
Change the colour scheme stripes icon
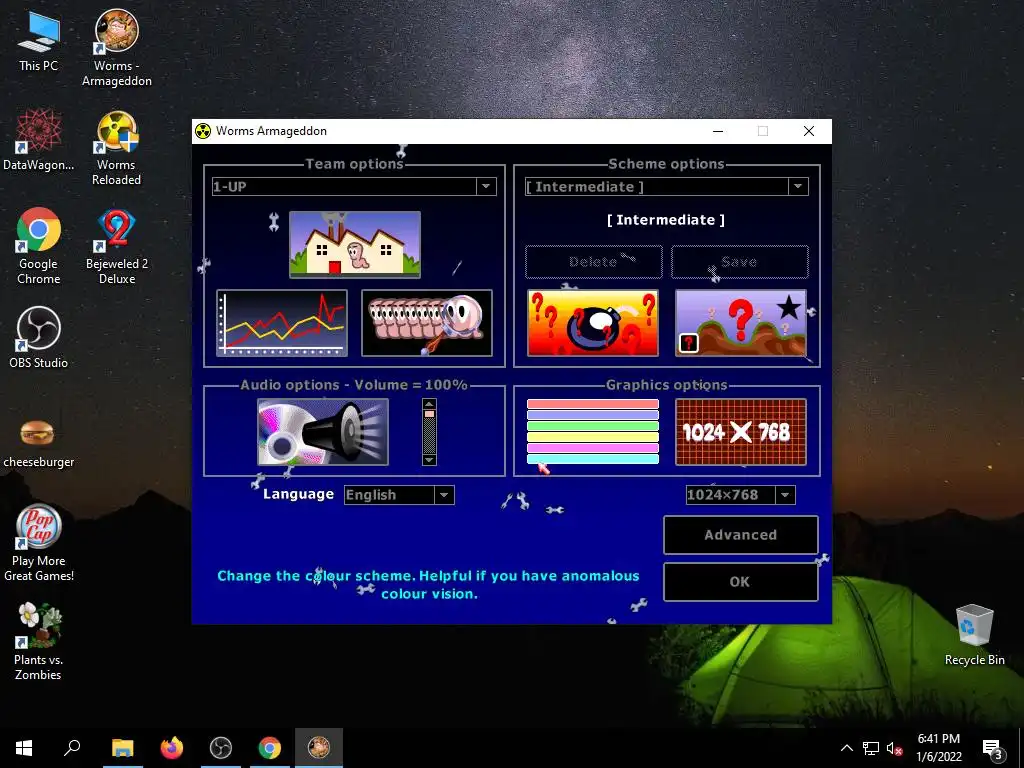(592, 432)
